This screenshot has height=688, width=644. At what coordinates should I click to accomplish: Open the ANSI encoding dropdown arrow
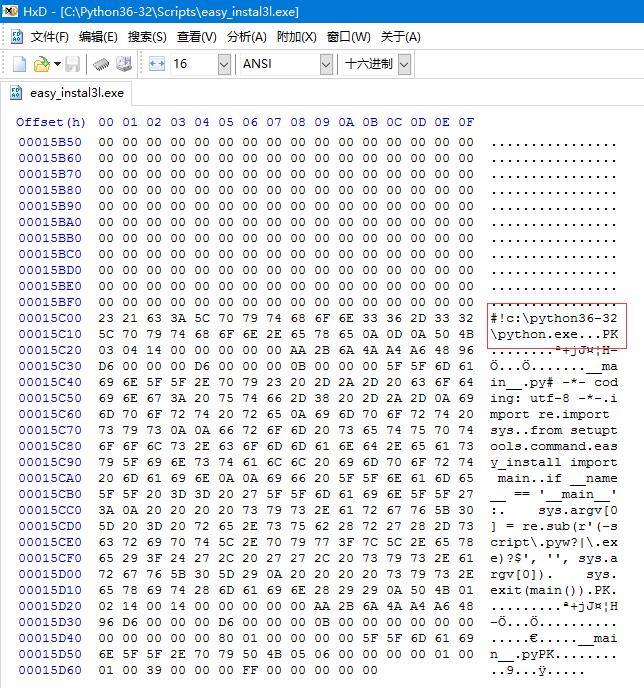click(326, 64)
